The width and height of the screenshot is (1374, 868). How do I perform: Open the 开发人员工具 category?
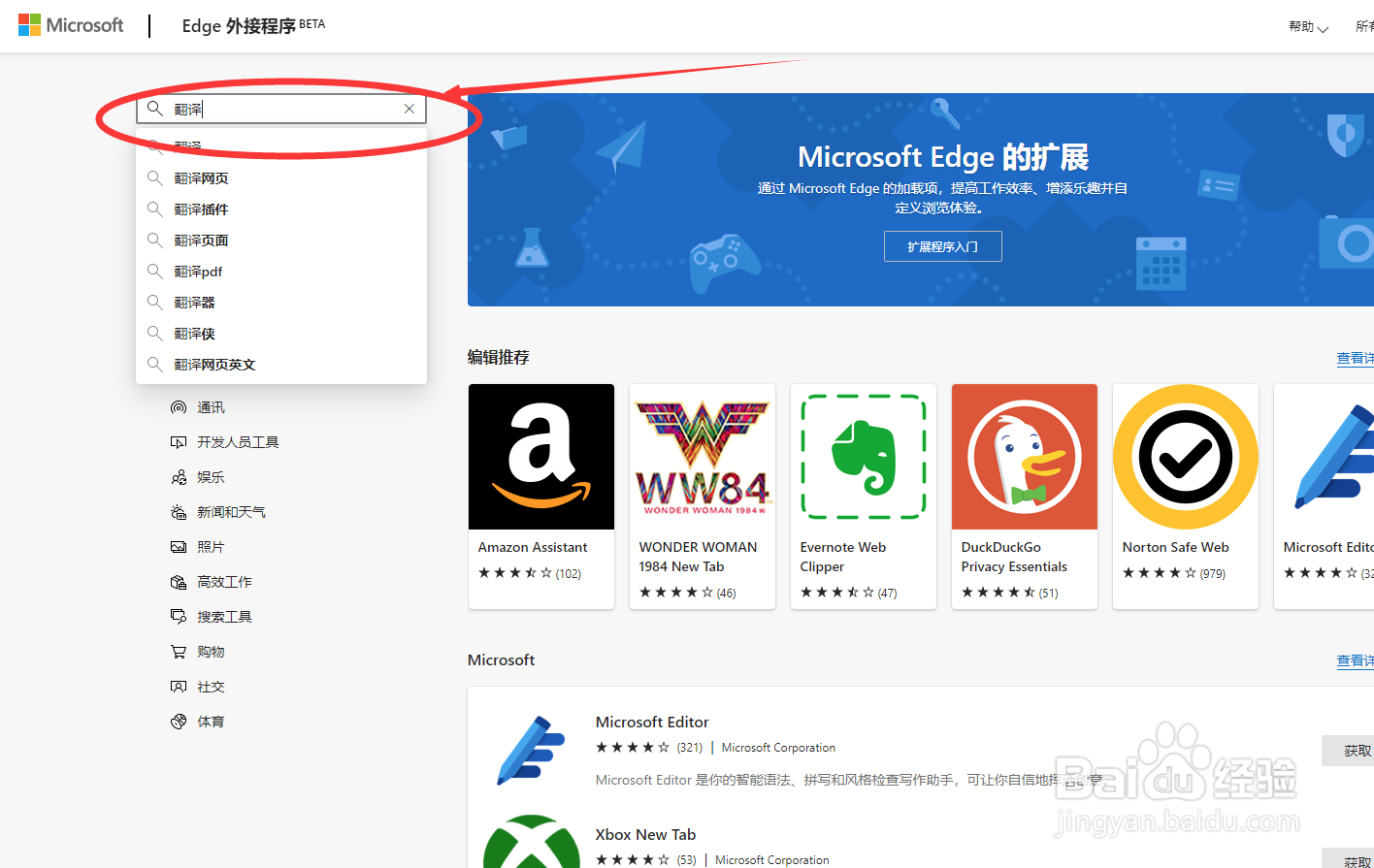point(238,442)
